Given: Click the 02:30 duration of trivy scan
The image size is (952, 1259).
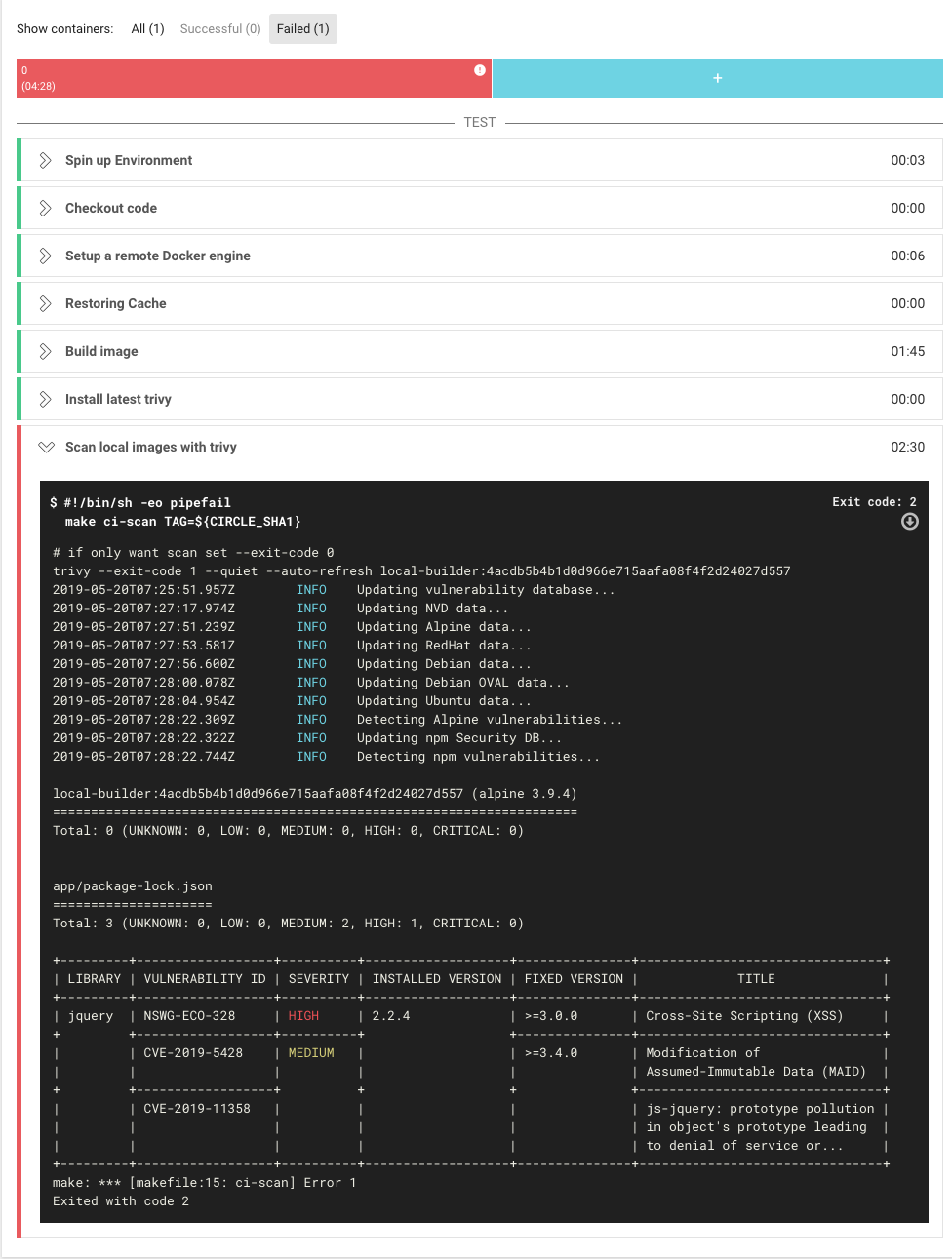Looking at the screenshot, I should pyautogui.click(x=907, y=447).
